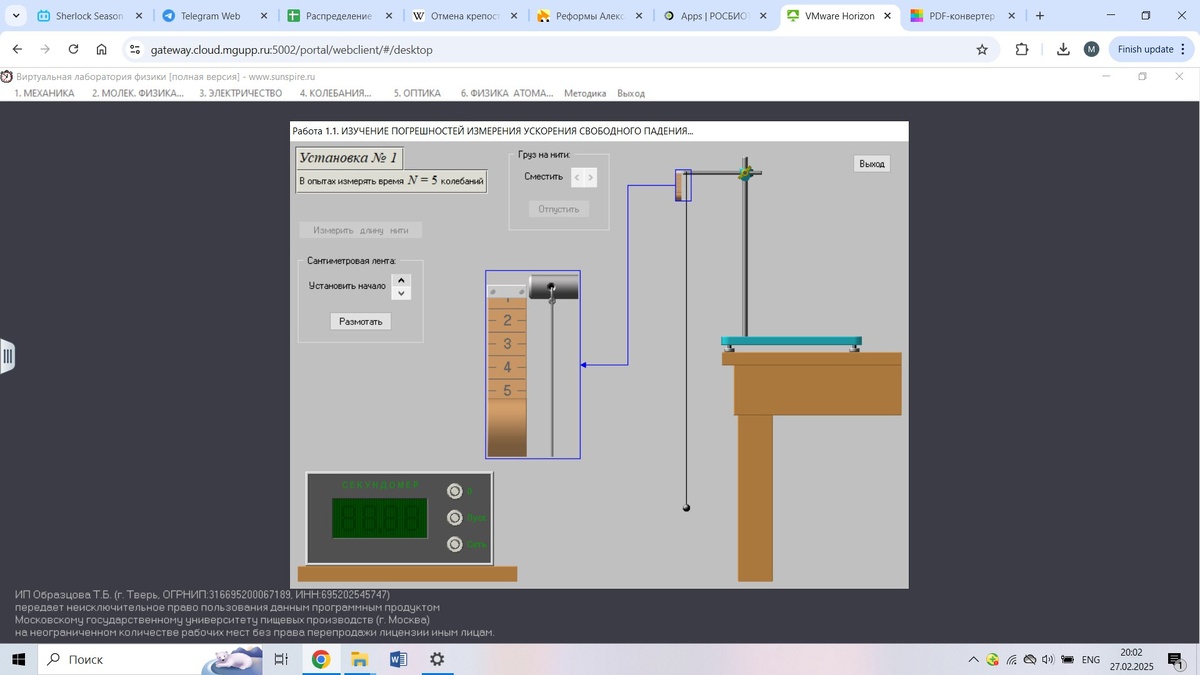The image size is (1200, 675).
Task: Open Settings gear from the taskbar
Action: tap(437, 659)
